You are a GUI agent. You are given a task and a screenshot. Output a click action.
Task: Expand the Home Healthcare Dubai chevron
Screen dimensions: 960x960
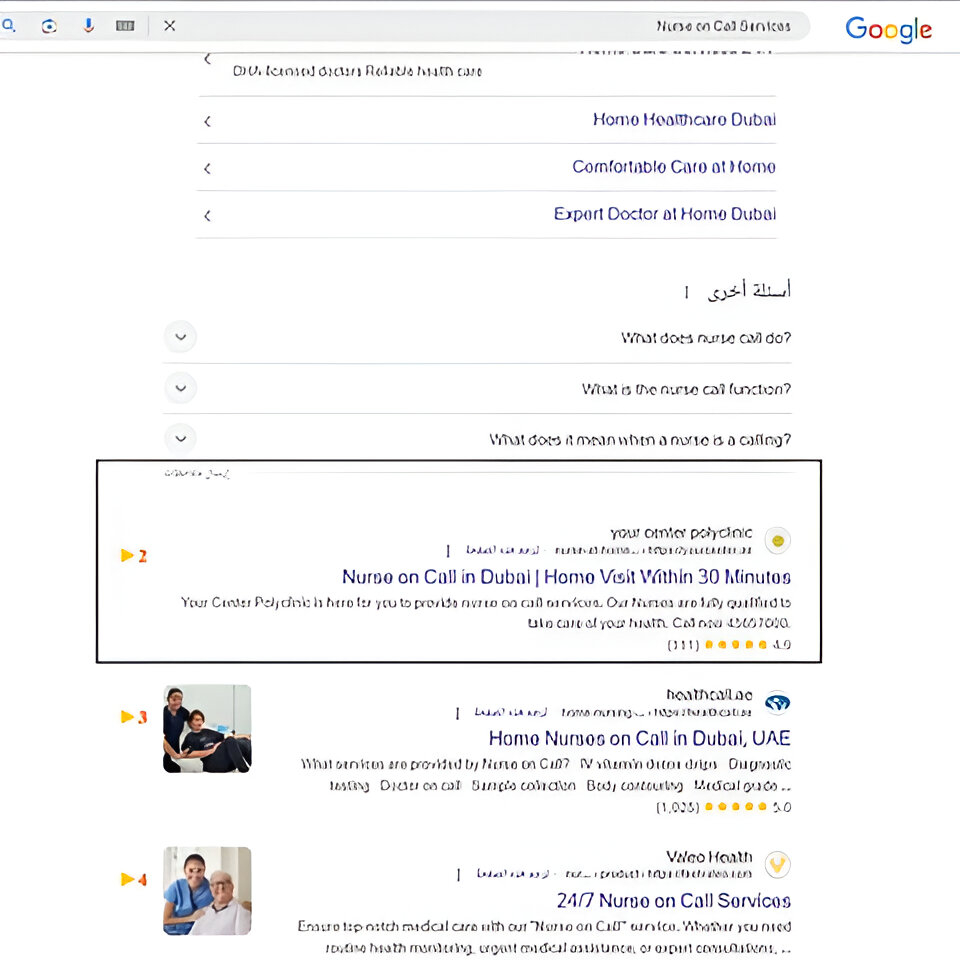[x=208, y=121]
